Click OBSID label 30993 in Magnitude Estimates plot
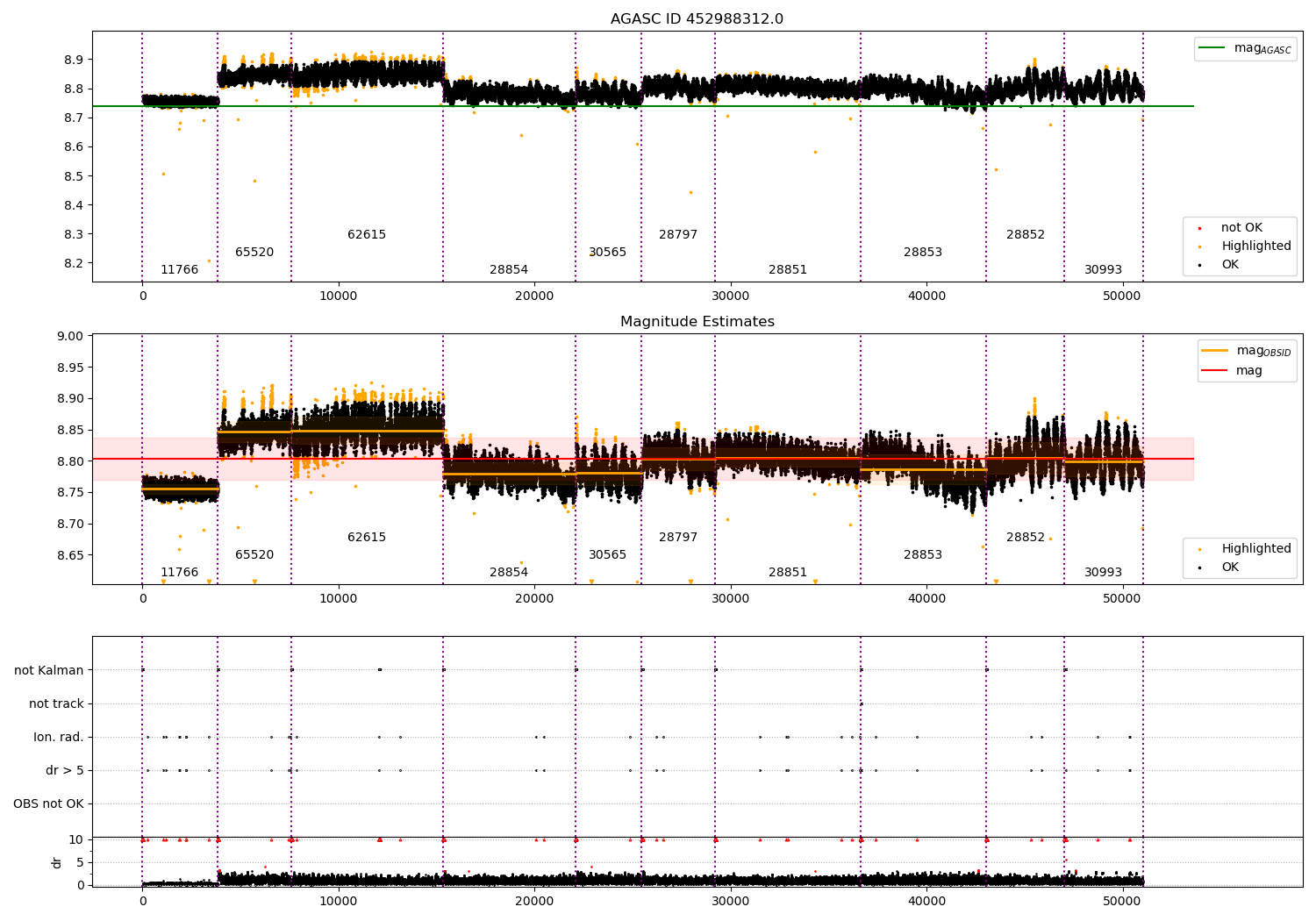The height and width of the screenshot is (921, 1316). 1103,573
